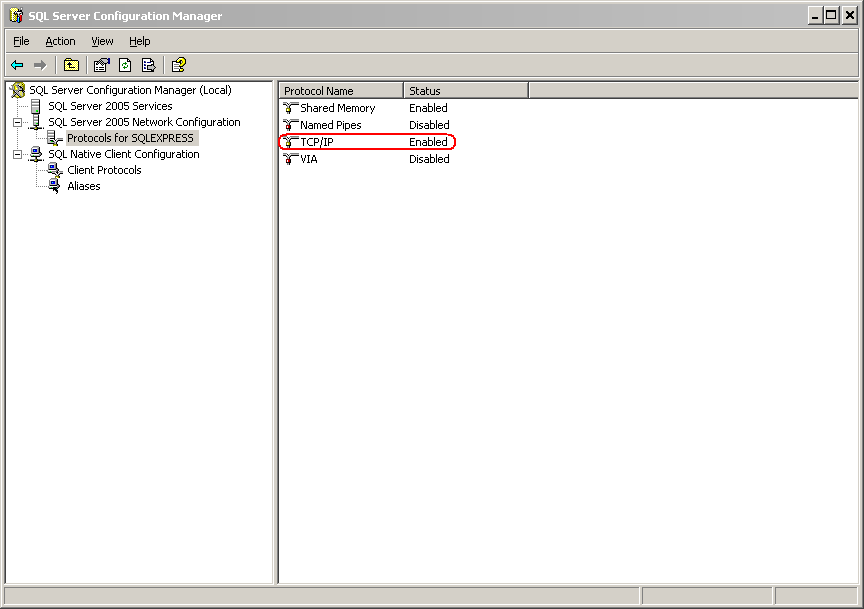
Task: Click the SQL Server 2005 Network Configuration icon
Action: (36, 122)
